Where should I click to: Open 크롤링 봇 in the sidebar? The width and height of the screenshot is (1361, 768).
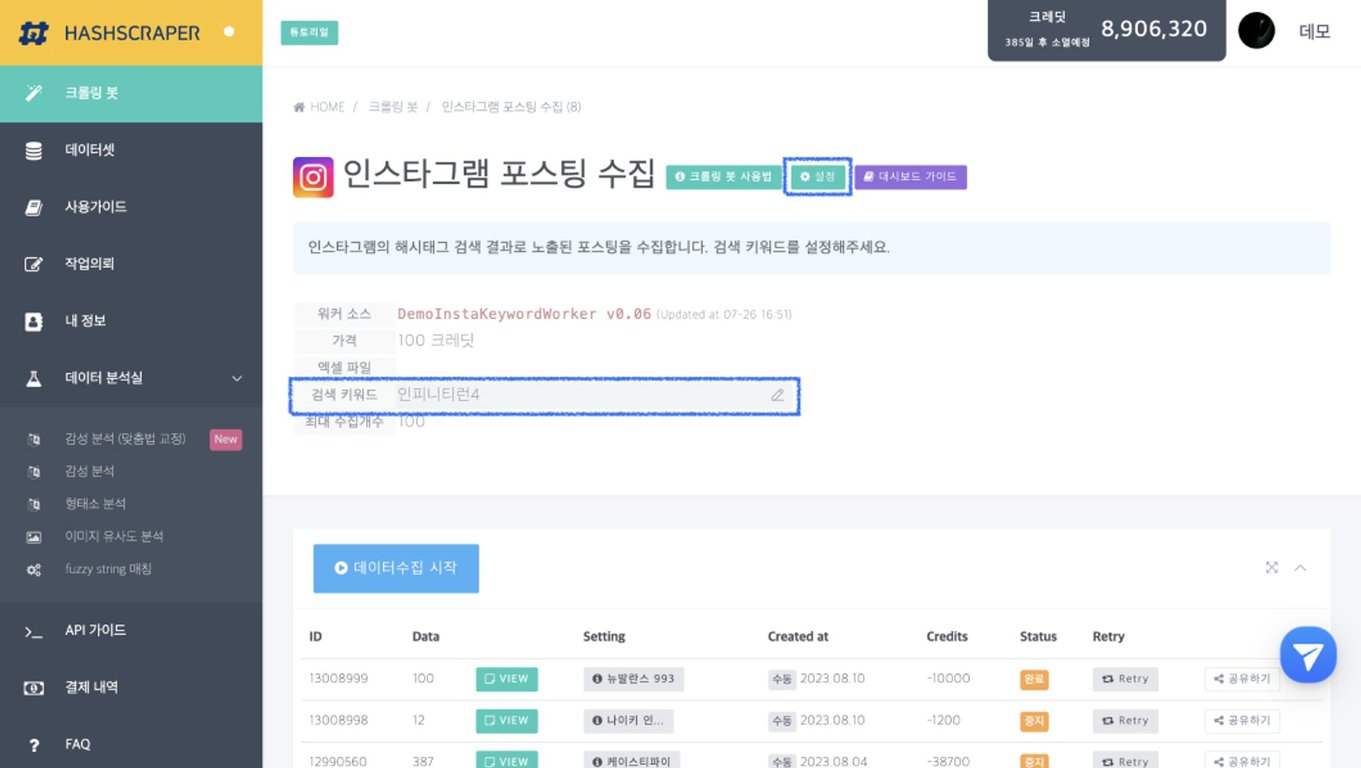pos(131,93)
